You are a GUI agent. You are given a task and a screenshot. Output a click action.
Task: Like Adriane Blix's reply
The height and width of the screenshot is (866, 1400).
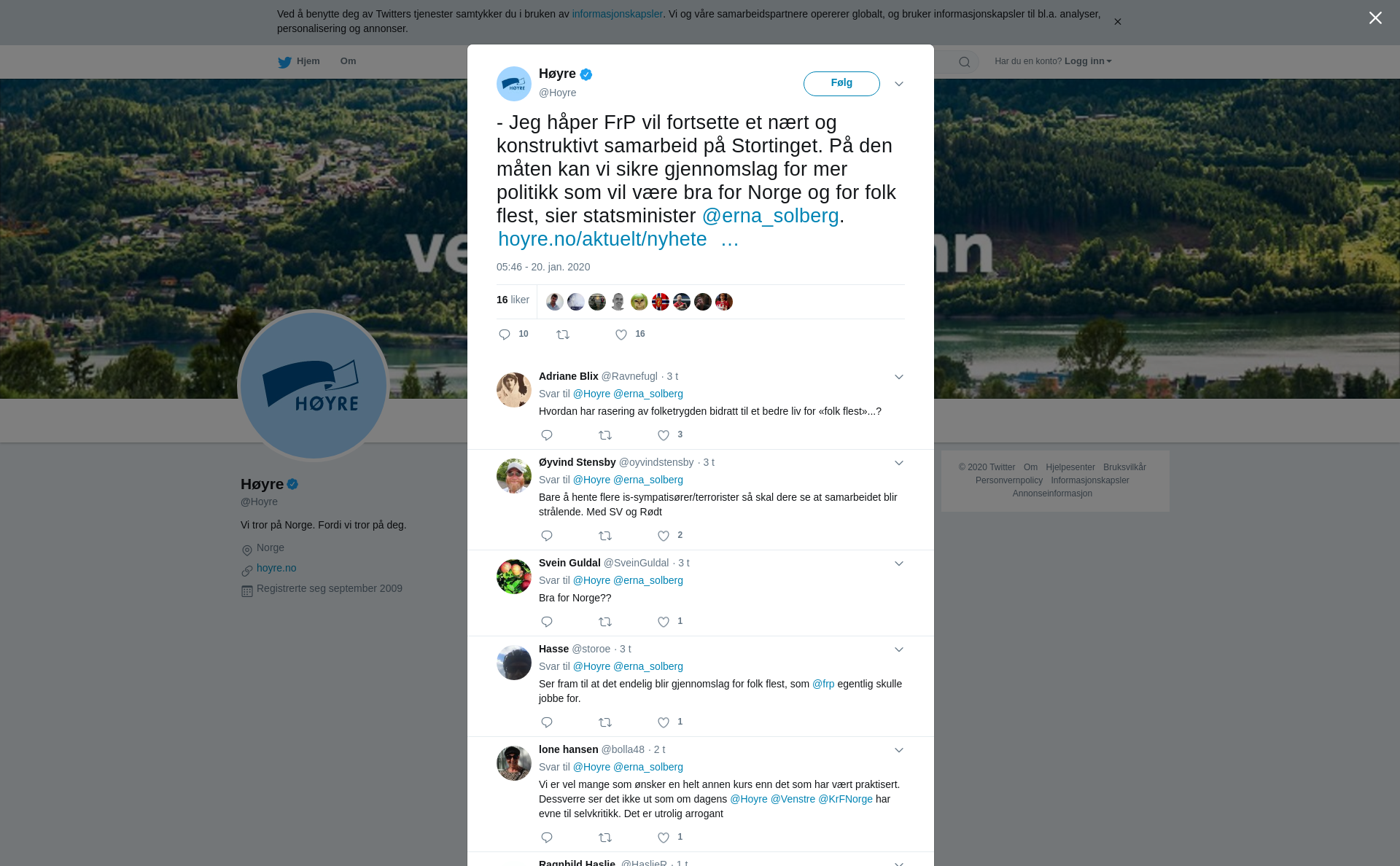pyautogui.click(x=664, y=435)
